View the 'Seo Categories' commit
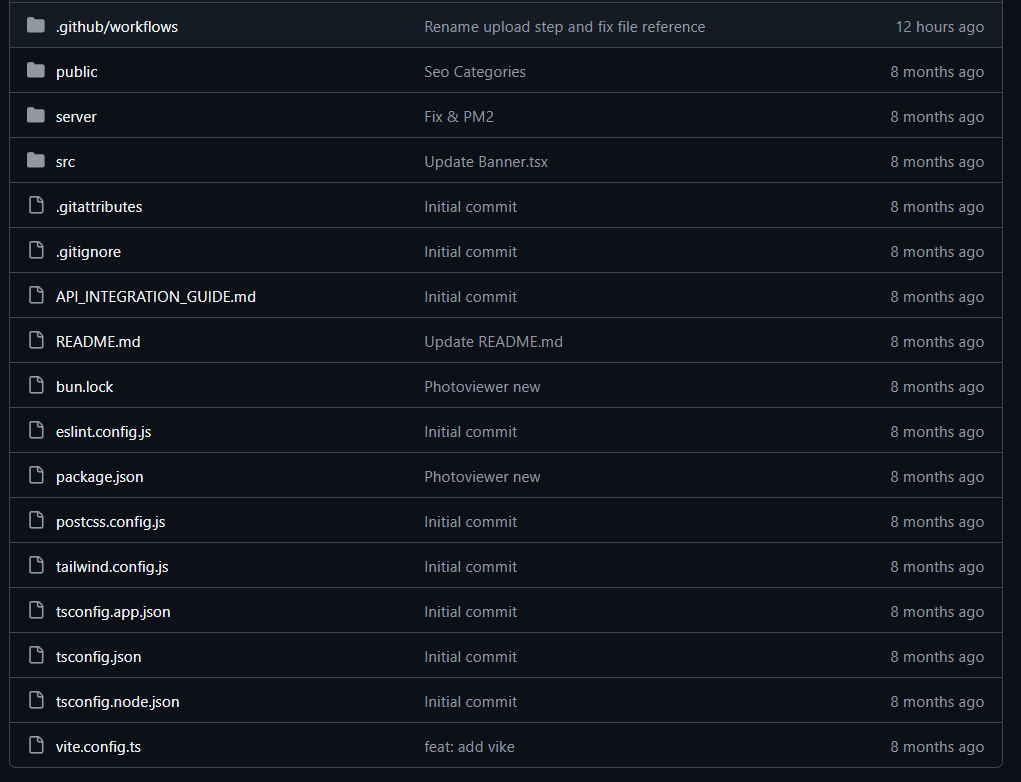This screenshot has width=1021, height=782. [x=474, y=72]
